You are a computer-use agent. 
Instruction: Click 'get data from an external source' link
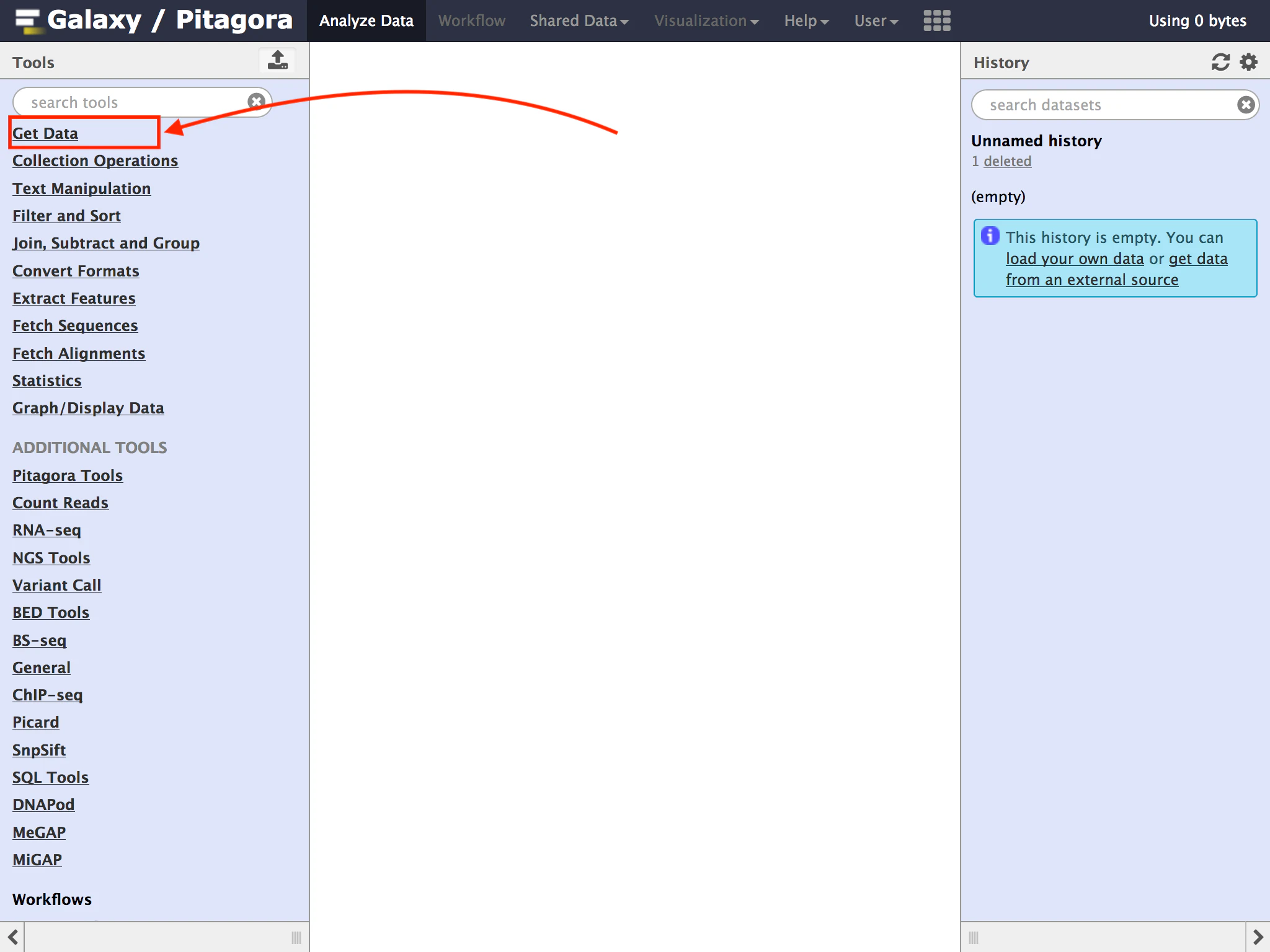1116,269
